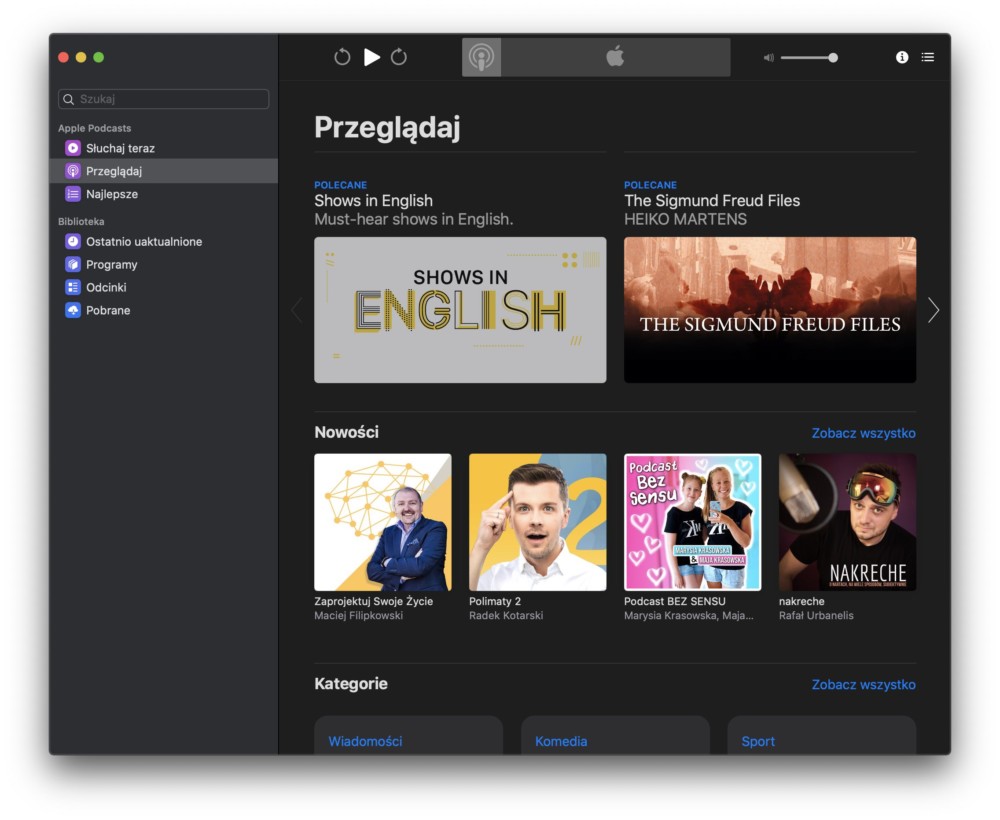Click the HEIKO MARTENS author text
This screenshot has height=820, width=1000.
click(686, 219)
